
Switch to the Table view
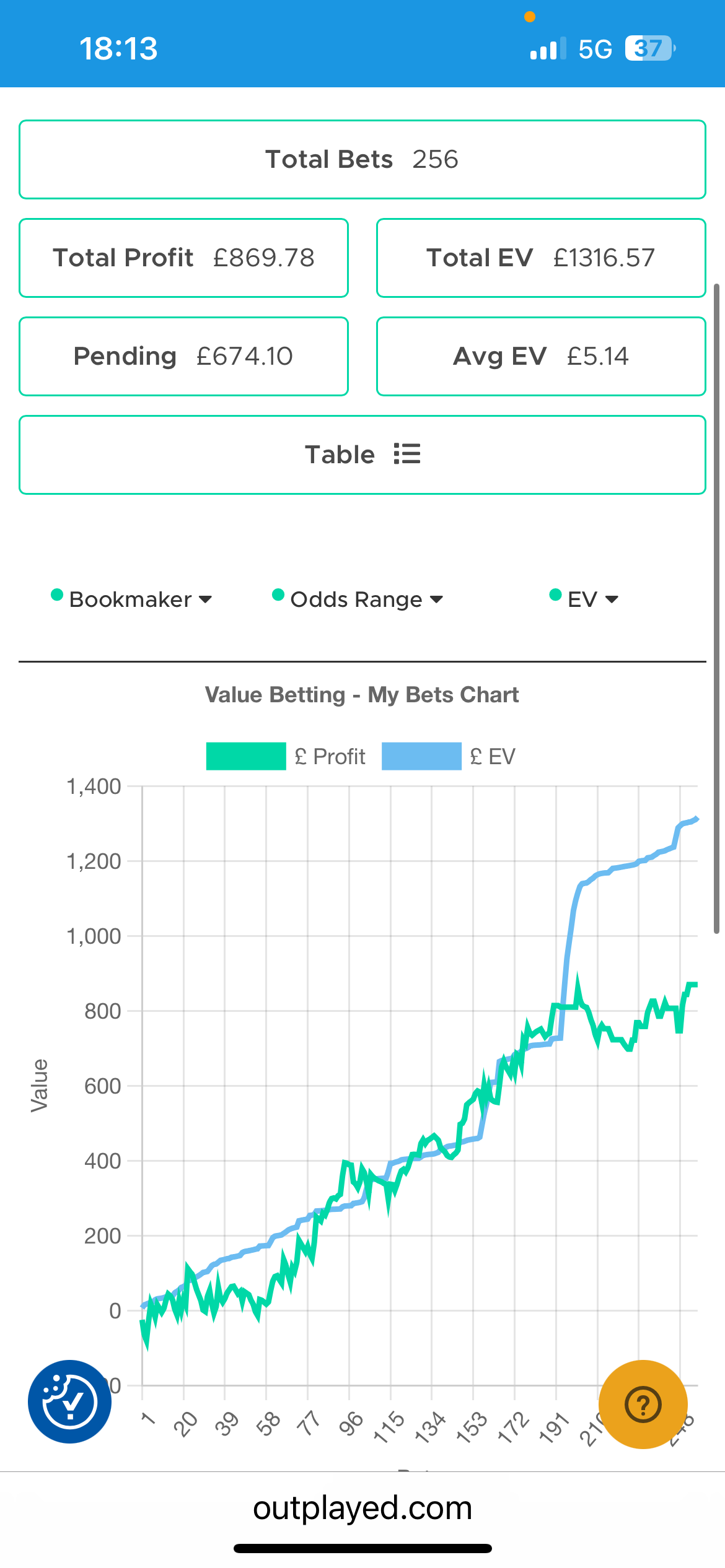click(362, 455)
